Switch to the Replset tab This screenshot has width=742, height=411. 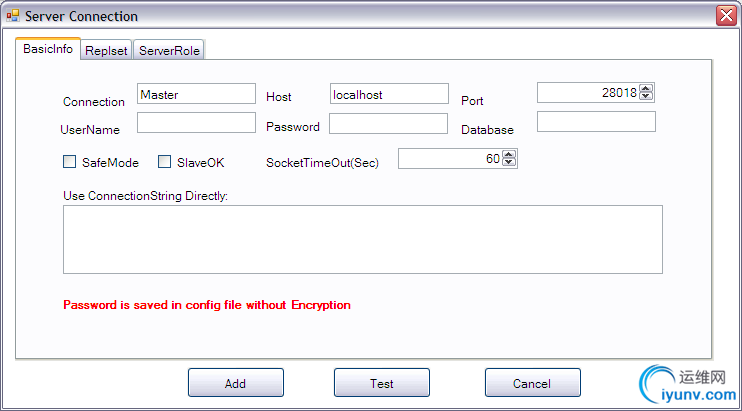pos(106,50)
